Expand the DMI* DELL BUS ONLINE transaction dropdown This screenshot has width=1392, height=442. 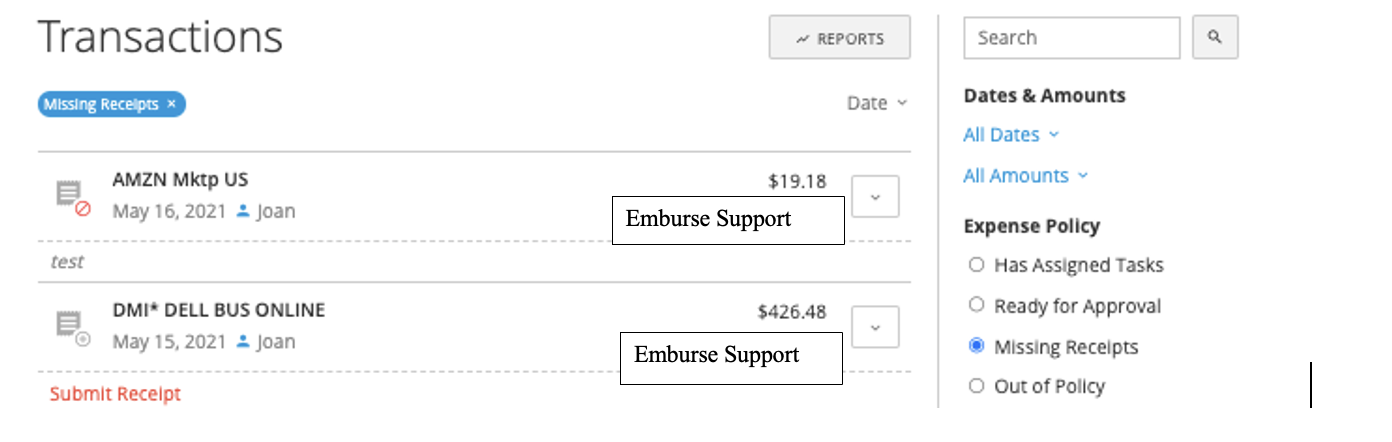coord(875,327)
